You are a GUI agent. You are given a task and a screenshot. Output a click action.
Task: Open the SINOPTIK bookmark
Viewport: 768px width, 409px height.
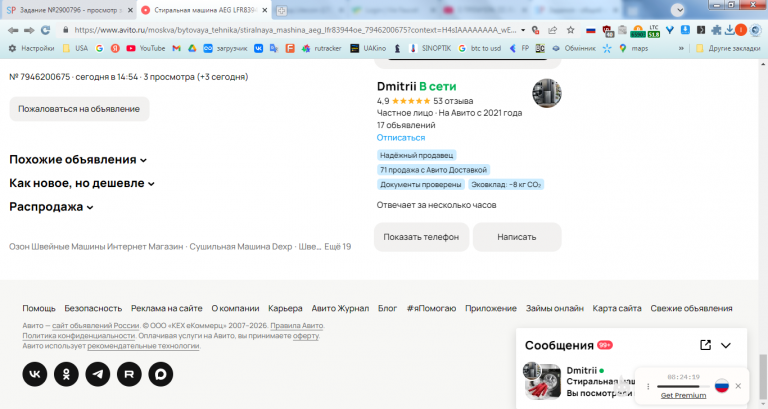click(430, 48)
